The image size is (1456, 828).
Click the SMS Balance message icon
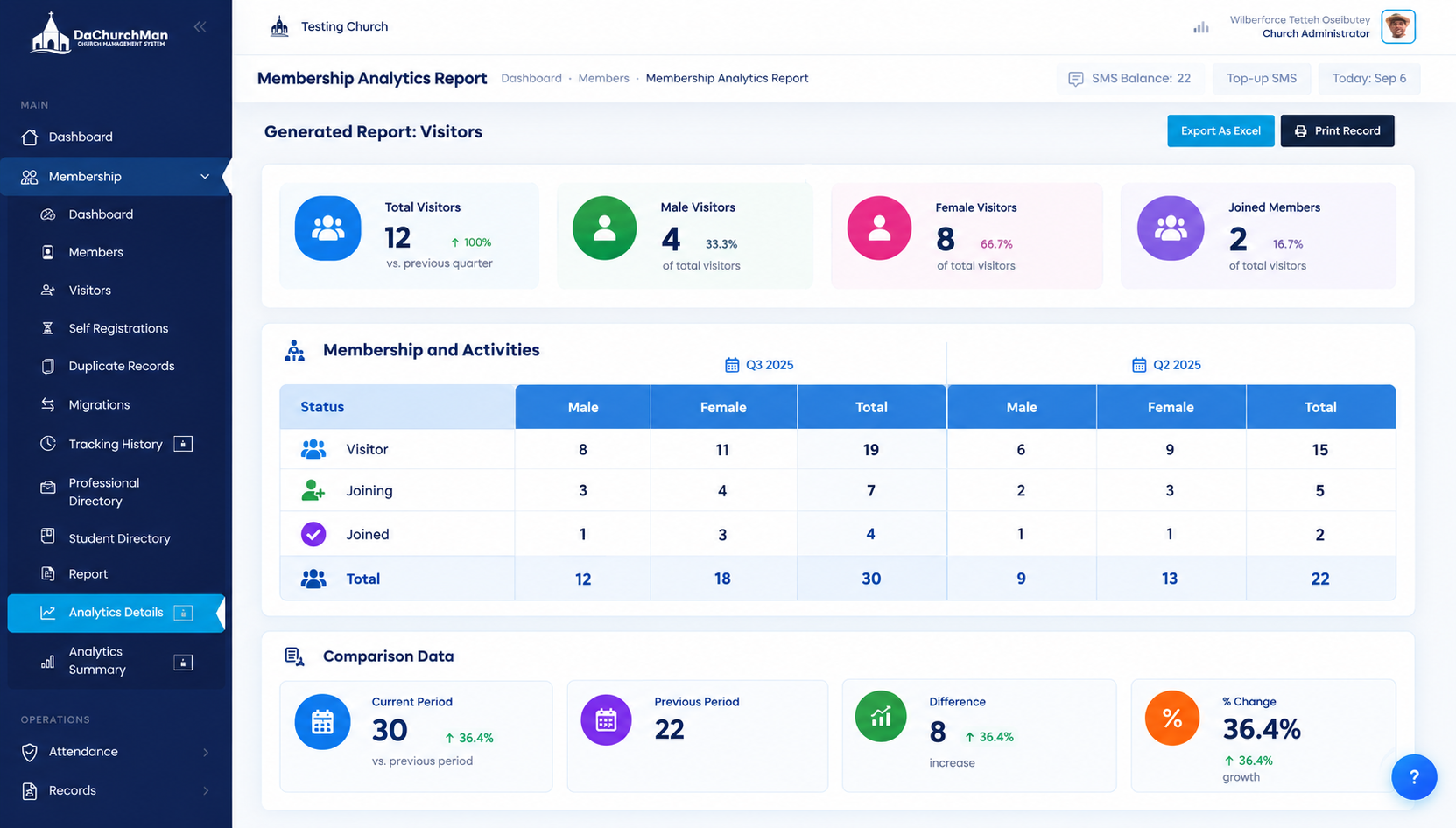[x=1075, y=79]
